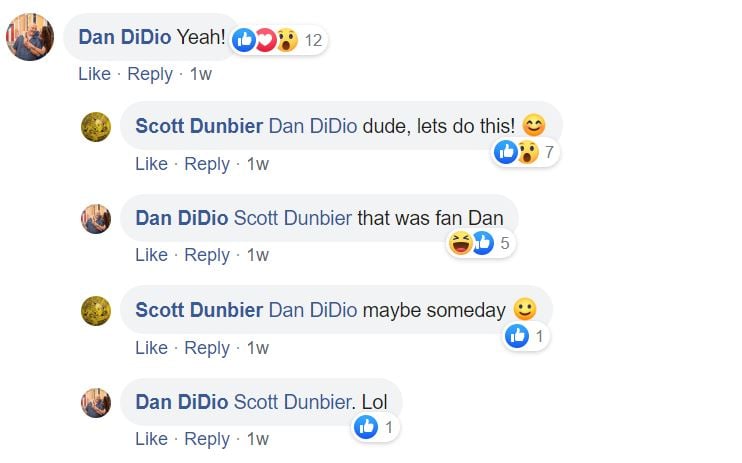Reply to Dan DiDio's 'Yeah!' comment

pyautogui.click(x=150, y=74)
